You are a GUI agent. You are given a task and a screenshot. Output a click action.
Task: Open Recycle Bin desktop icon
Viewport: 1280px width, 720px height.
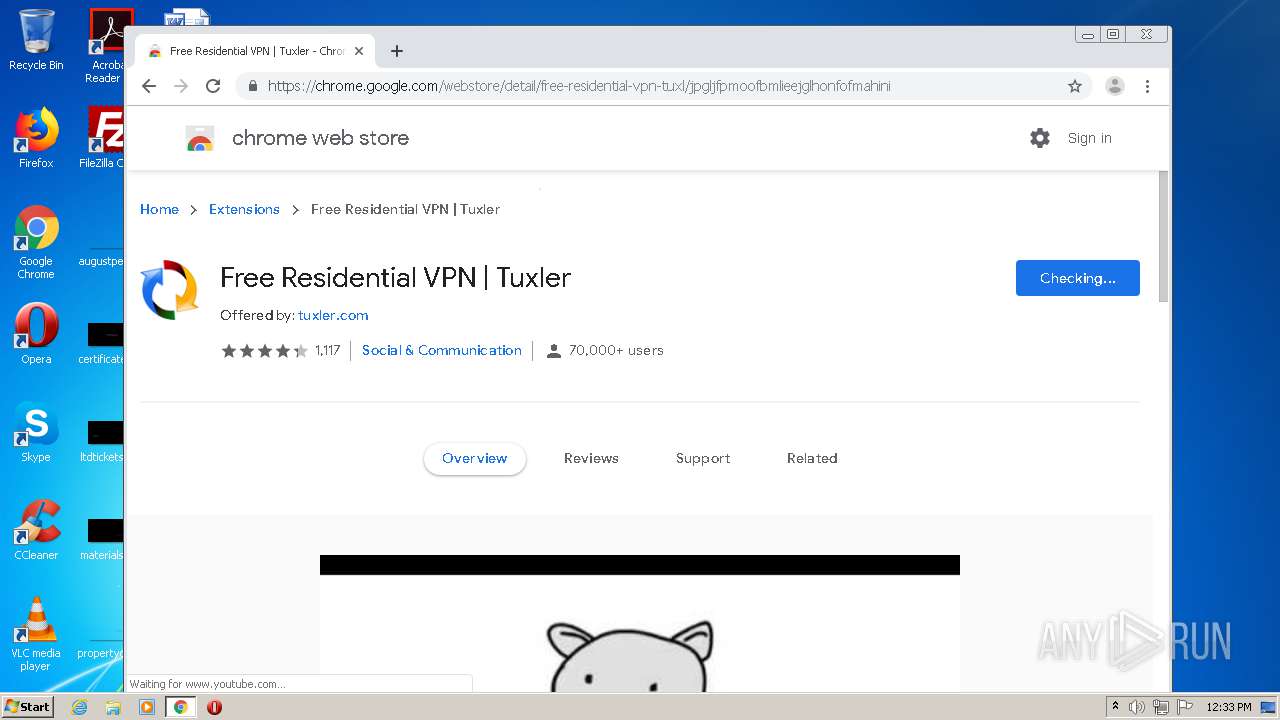pos(36,40)
